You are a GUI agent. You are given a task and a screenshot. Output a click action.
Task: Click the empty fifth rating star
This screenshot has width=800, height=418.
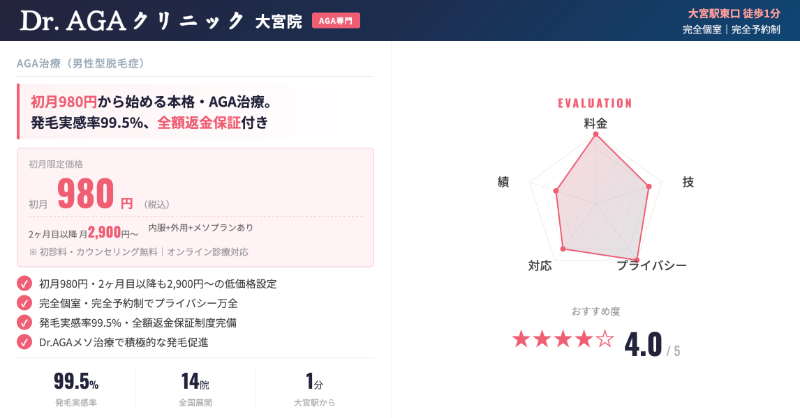[x=605, y=339]
